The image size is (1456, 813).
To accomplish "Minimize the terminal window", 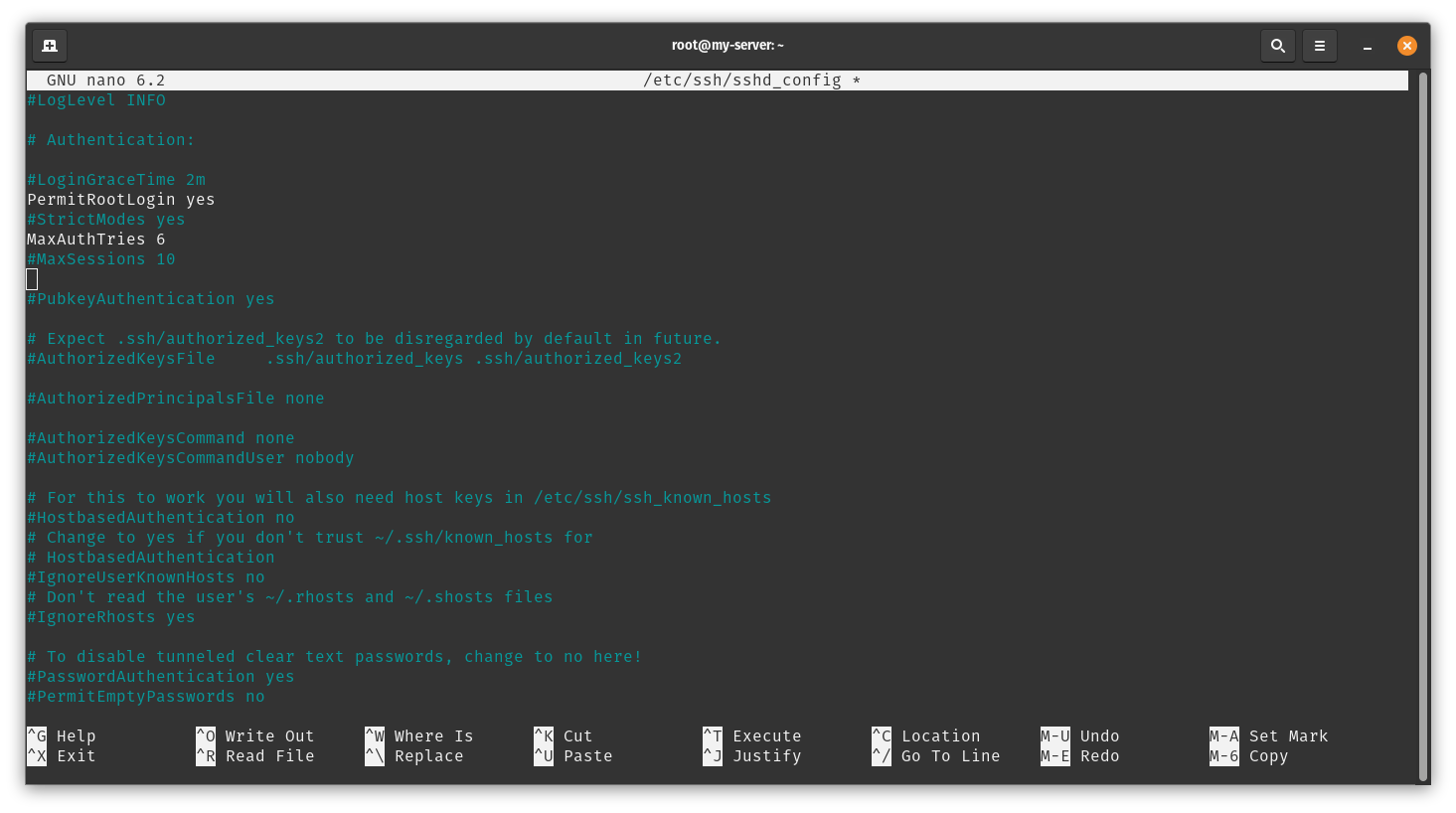I will click(x=1368, y=46).
